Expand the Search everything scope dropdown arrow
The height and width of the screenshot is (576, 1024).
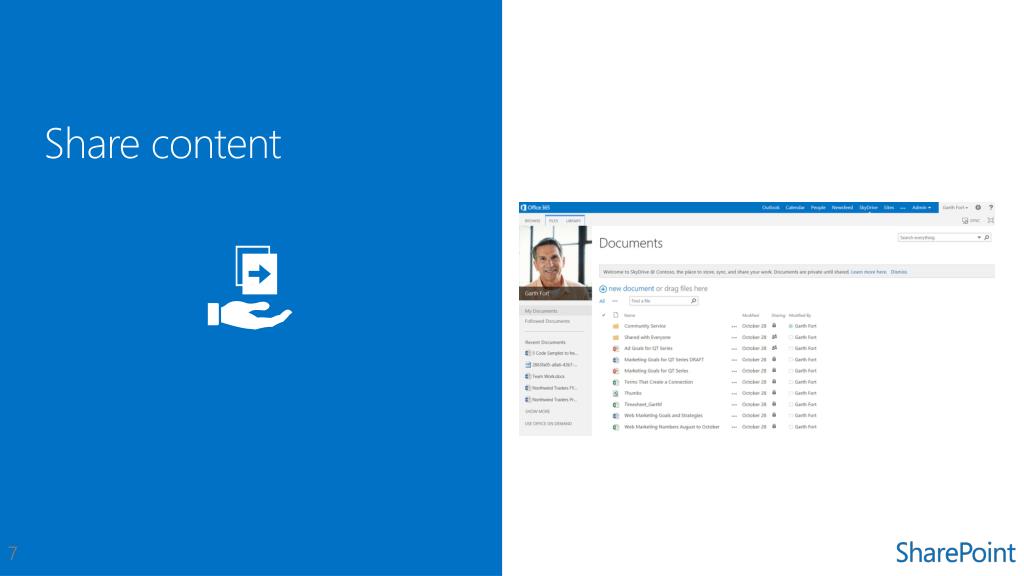coord(978,238)
